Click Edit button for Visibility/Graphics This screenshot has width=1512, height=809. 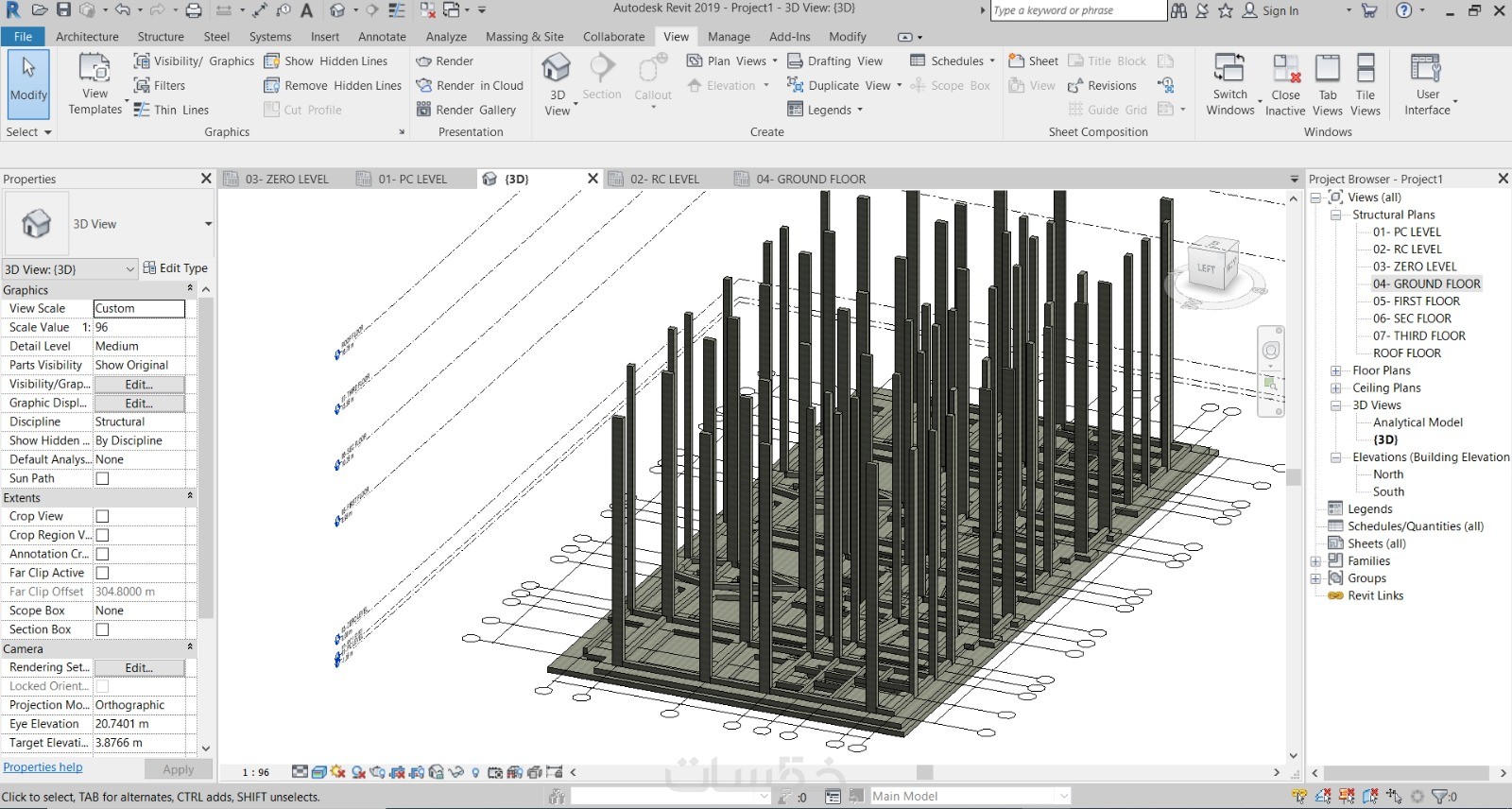pyautogui.click(x=139, y=385)
